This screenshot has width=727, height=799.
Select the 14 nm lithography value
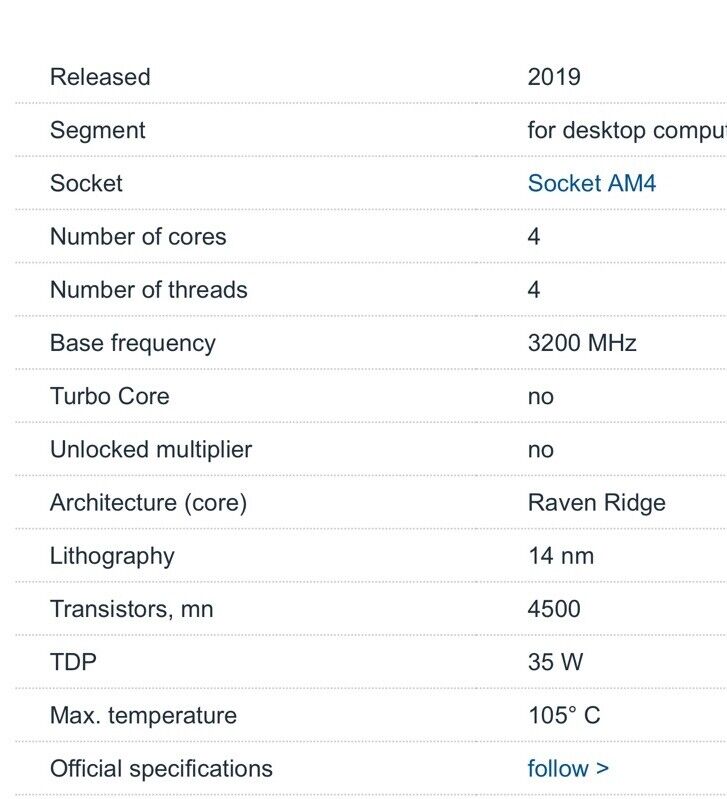tap(561, 556)
